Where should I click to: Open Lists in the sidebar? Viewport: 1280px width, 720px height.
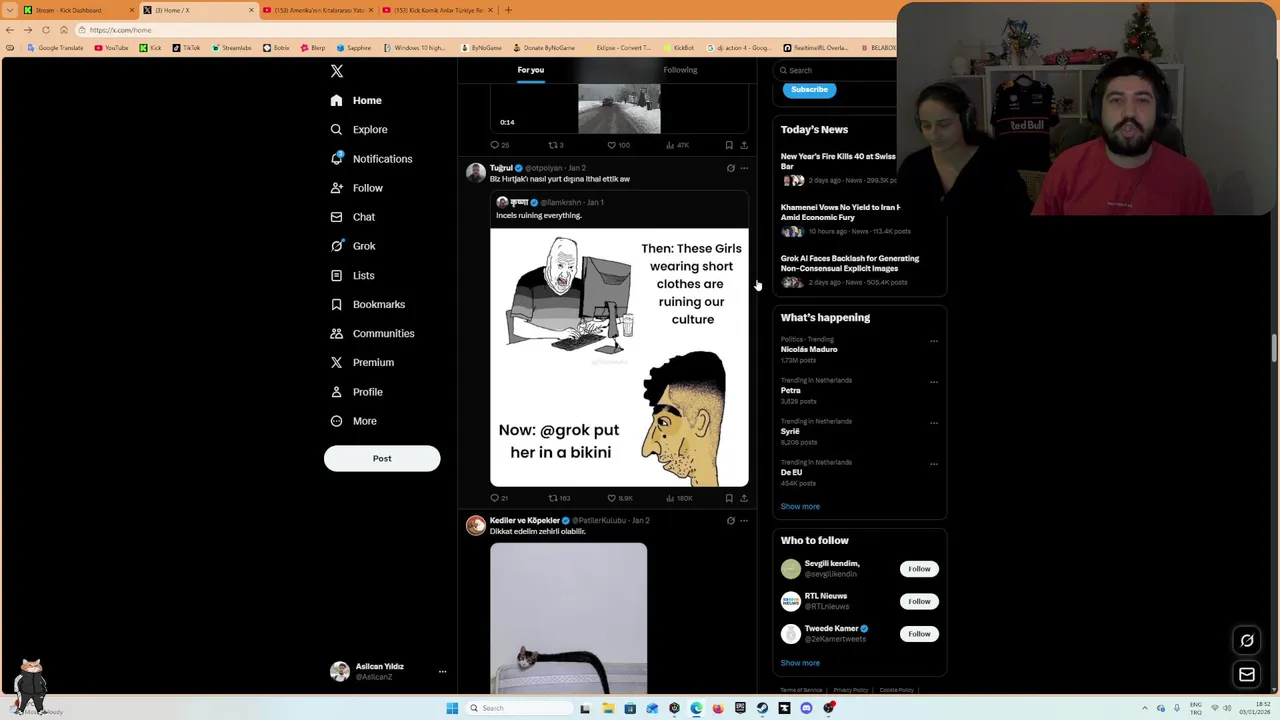click(x=352, y=275)
